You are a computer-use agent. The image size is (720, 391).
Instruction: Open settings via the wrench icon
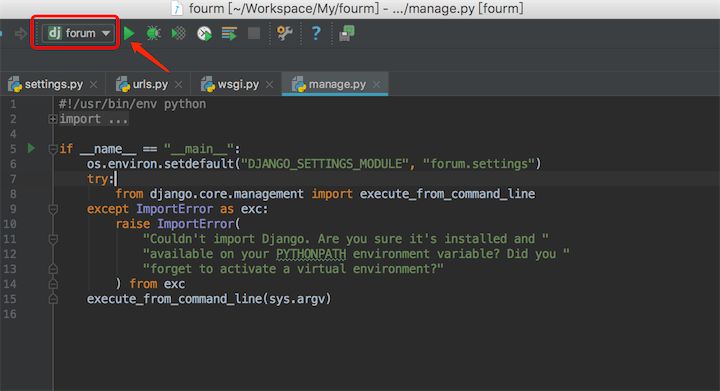tap(284, 33)
